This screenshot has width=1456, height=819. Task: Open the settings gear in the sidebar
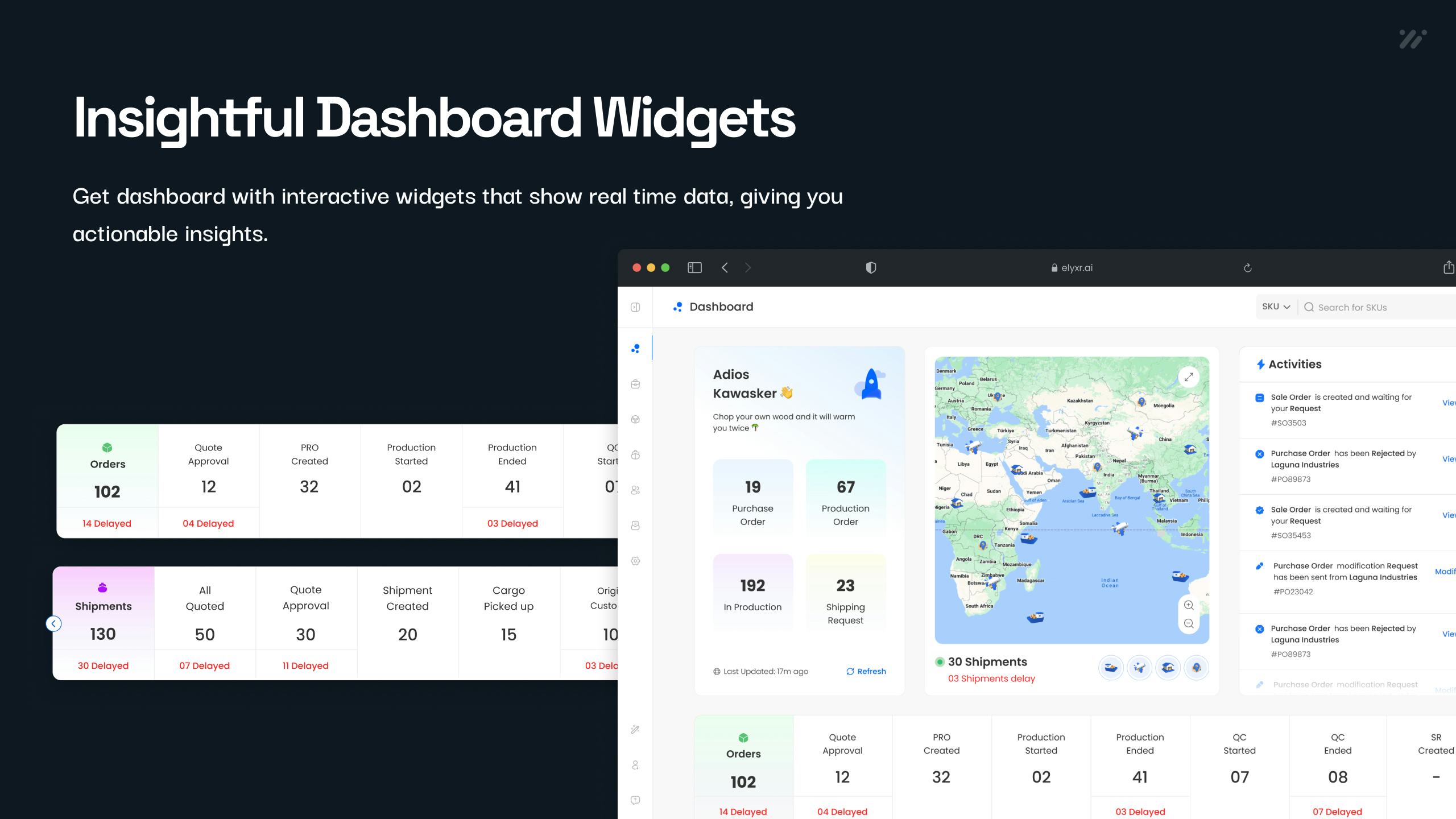pos(635,561)
